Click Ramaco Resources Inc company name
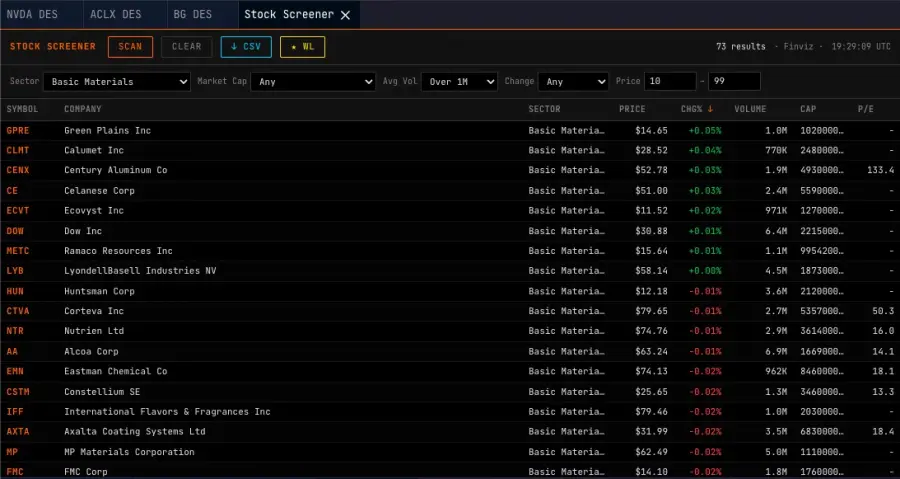 (118, 251)
